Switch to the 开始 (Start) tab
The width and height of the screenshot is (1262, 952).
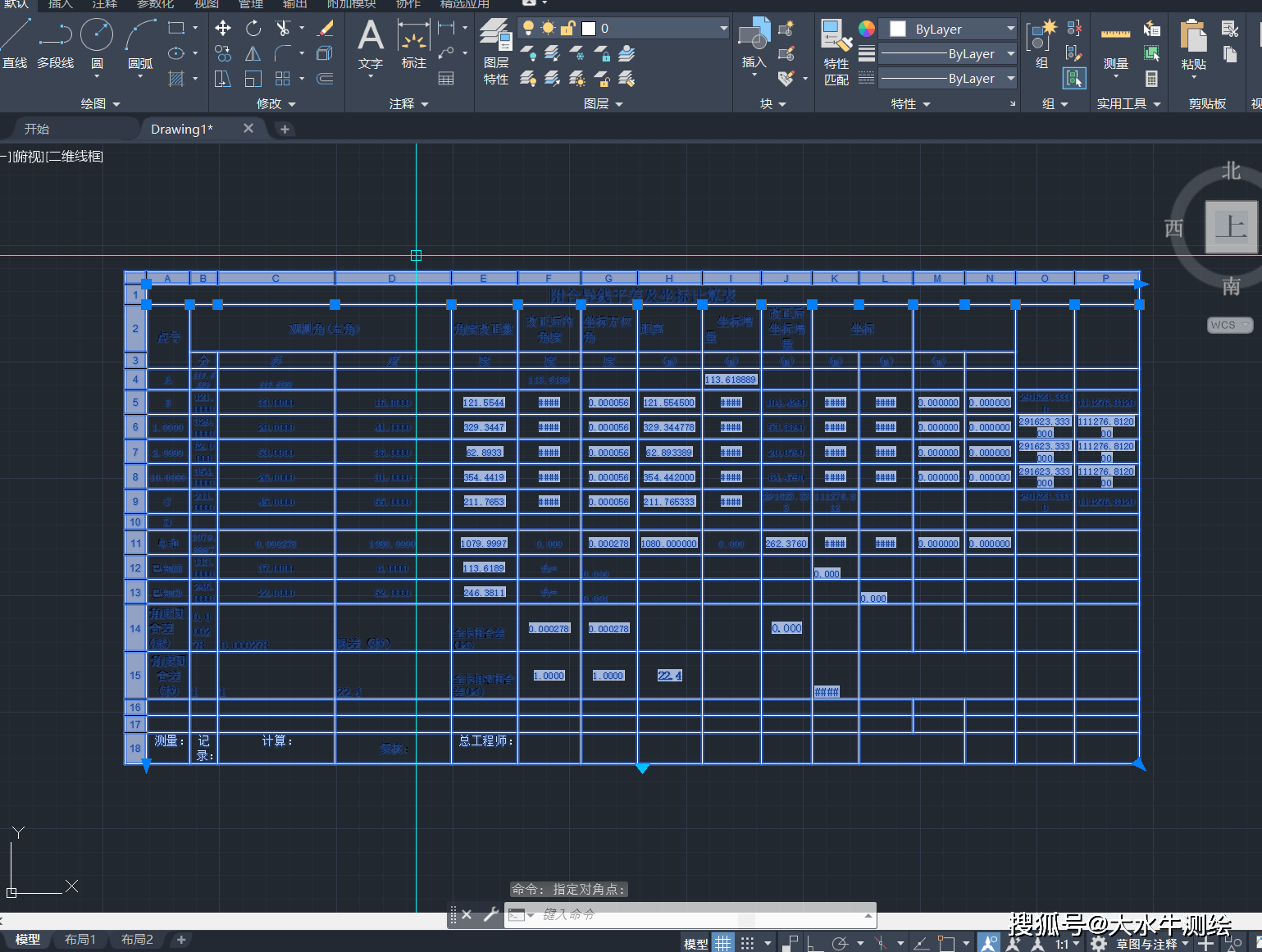[37, 129]
